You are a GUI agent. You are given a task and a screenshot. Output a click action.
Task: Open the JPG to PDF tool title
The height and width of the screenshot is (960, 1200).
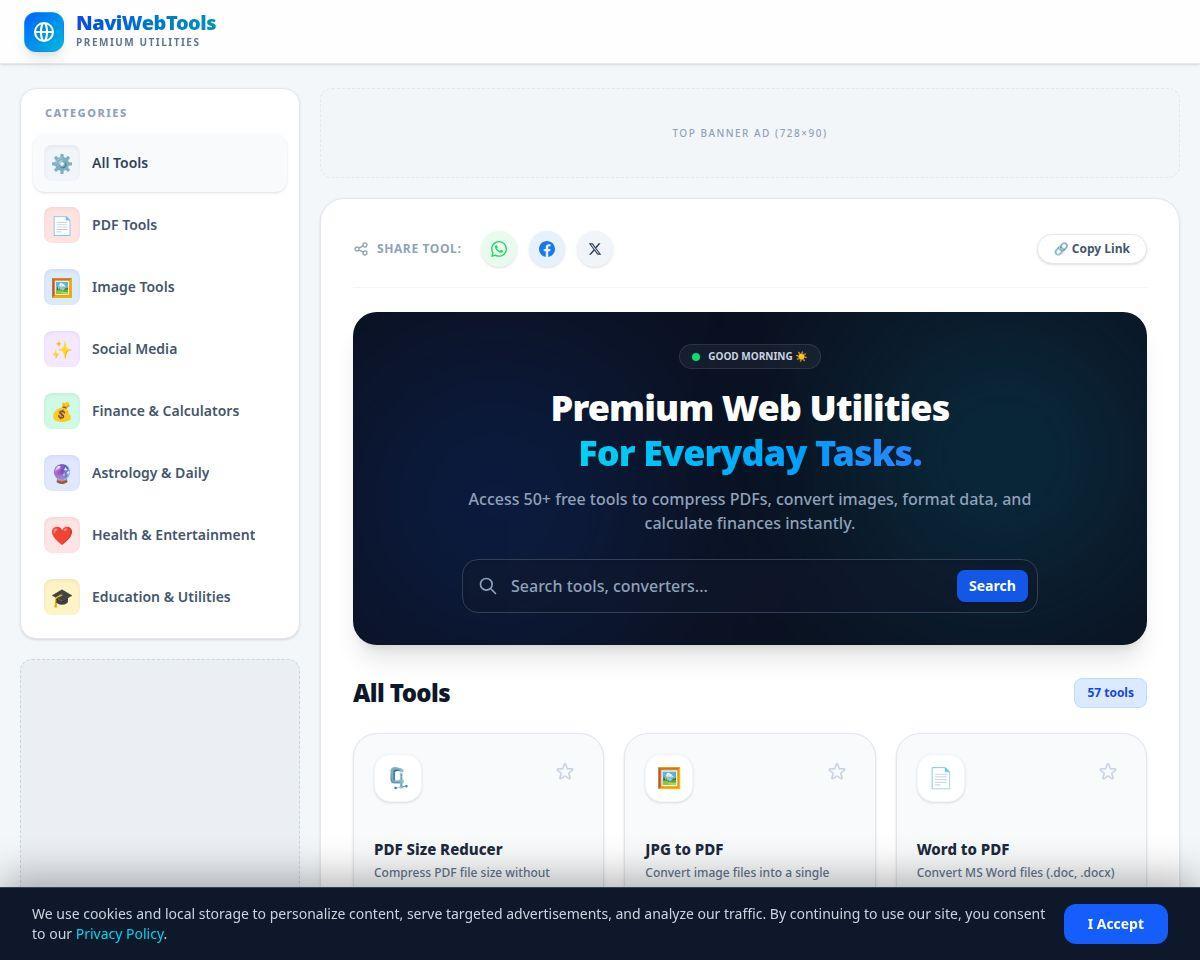(x=684, y=849)
